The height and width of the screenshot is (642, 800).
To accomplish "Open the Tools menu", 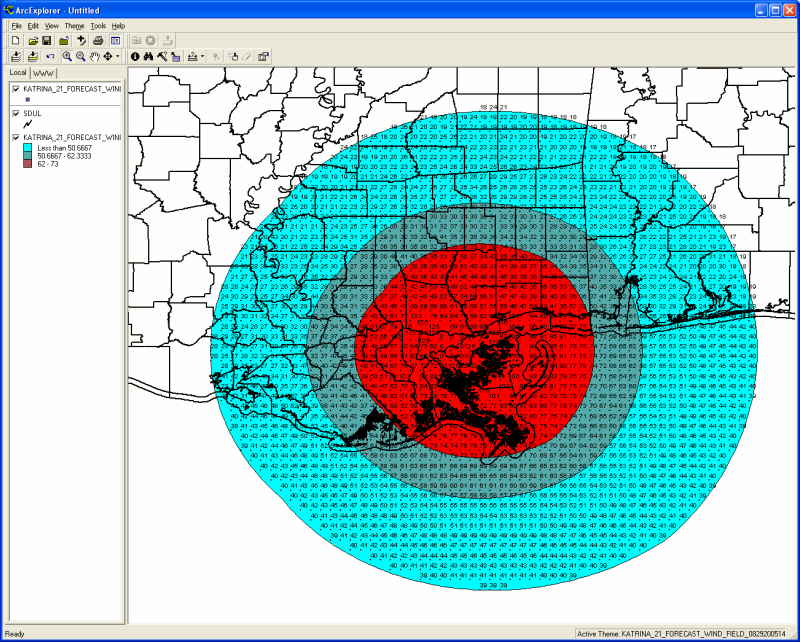I will 98,25.
